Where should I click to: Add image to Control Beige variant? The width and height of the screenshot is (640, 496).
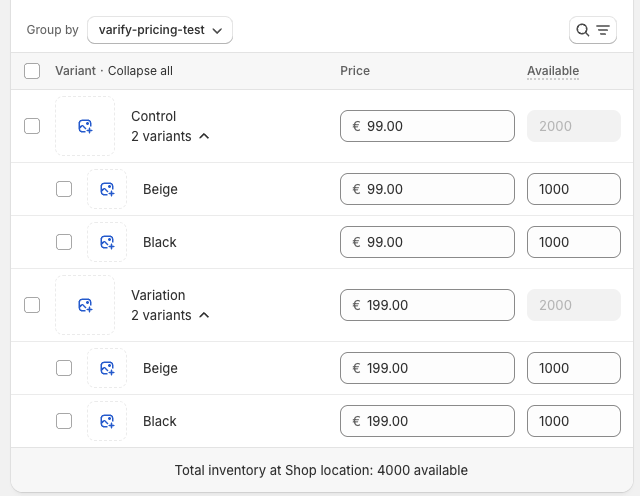[107, 189]
